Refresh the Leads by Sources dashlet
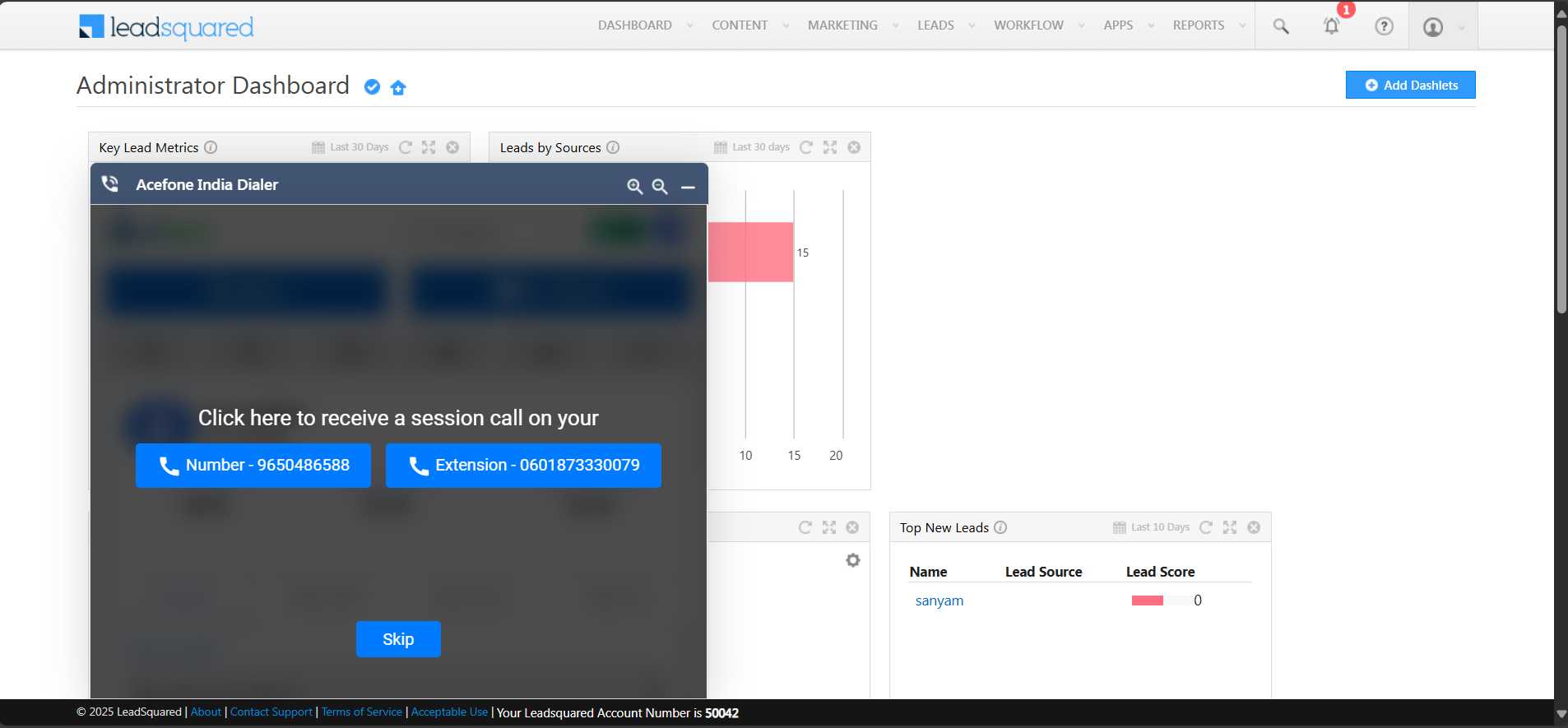Viewport: 1568px width, 728px height. tap(806, 147)
